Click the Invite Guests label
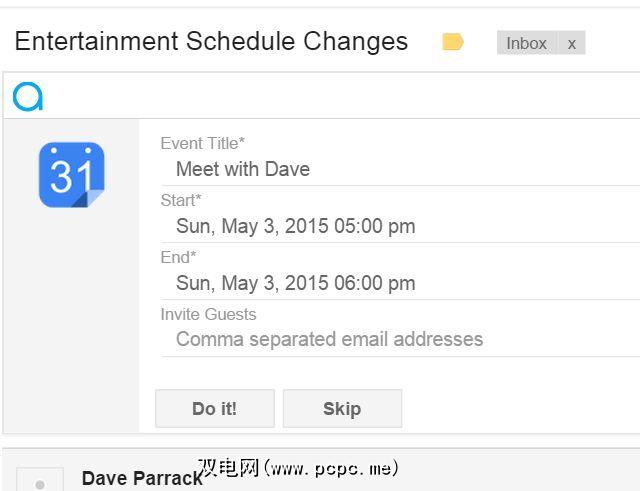Screen dimensions: 640x491 pos(208,314)
